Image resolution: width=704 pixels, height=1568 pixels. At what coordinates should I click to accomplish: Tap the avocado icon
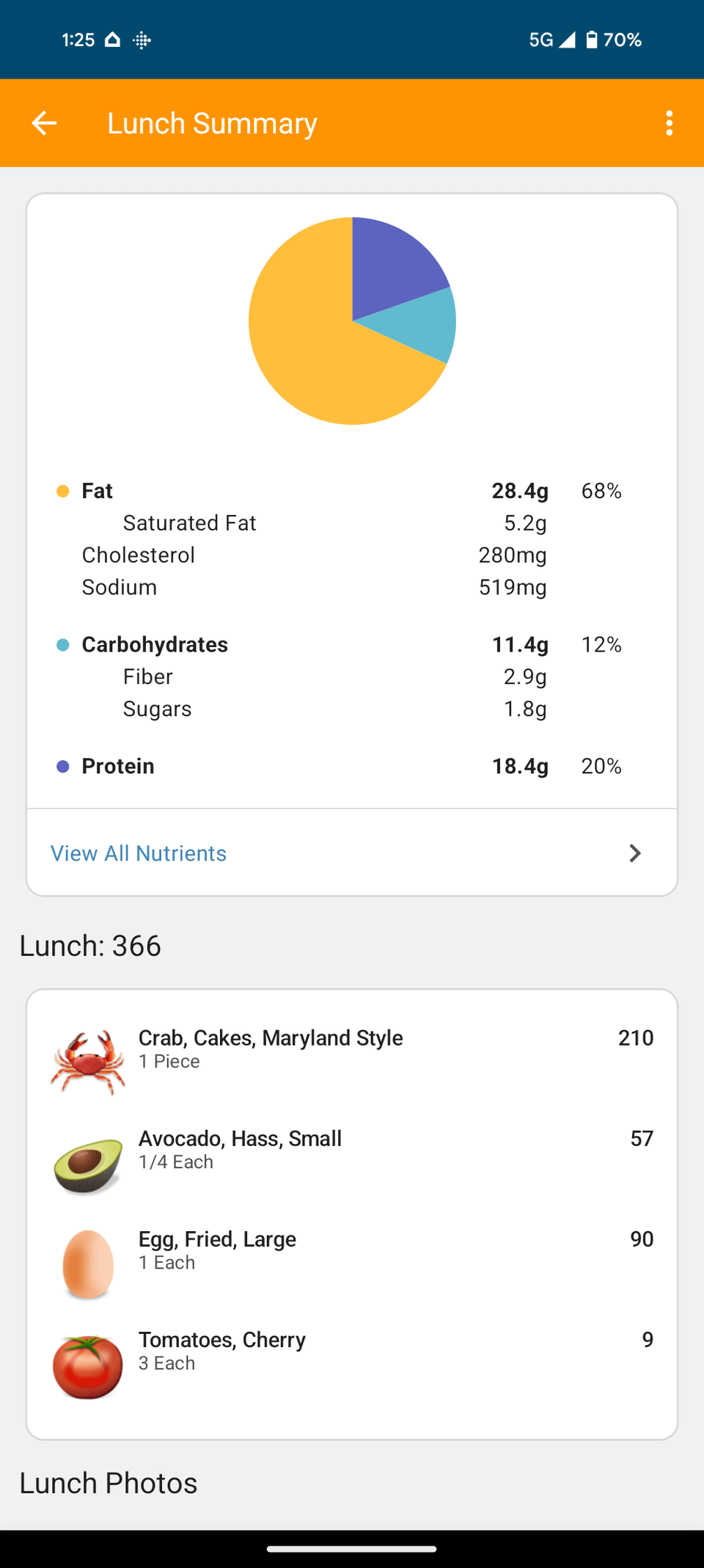[x=88, y=1165]
